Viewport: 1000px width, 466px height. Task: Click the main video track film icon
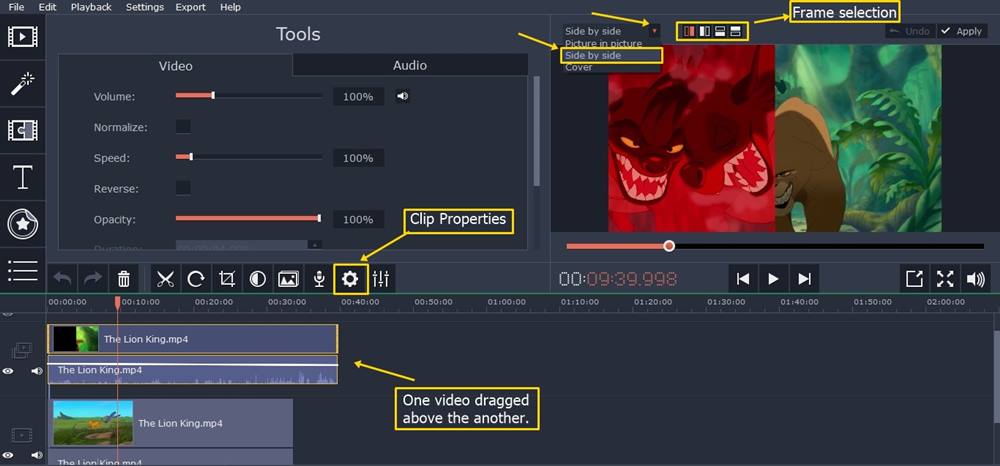[22, 435]
